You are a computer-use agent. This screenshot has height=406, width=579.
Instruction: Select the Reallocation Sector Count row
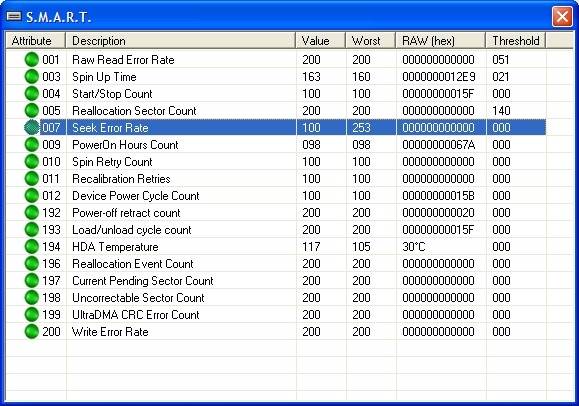[276, 110]
